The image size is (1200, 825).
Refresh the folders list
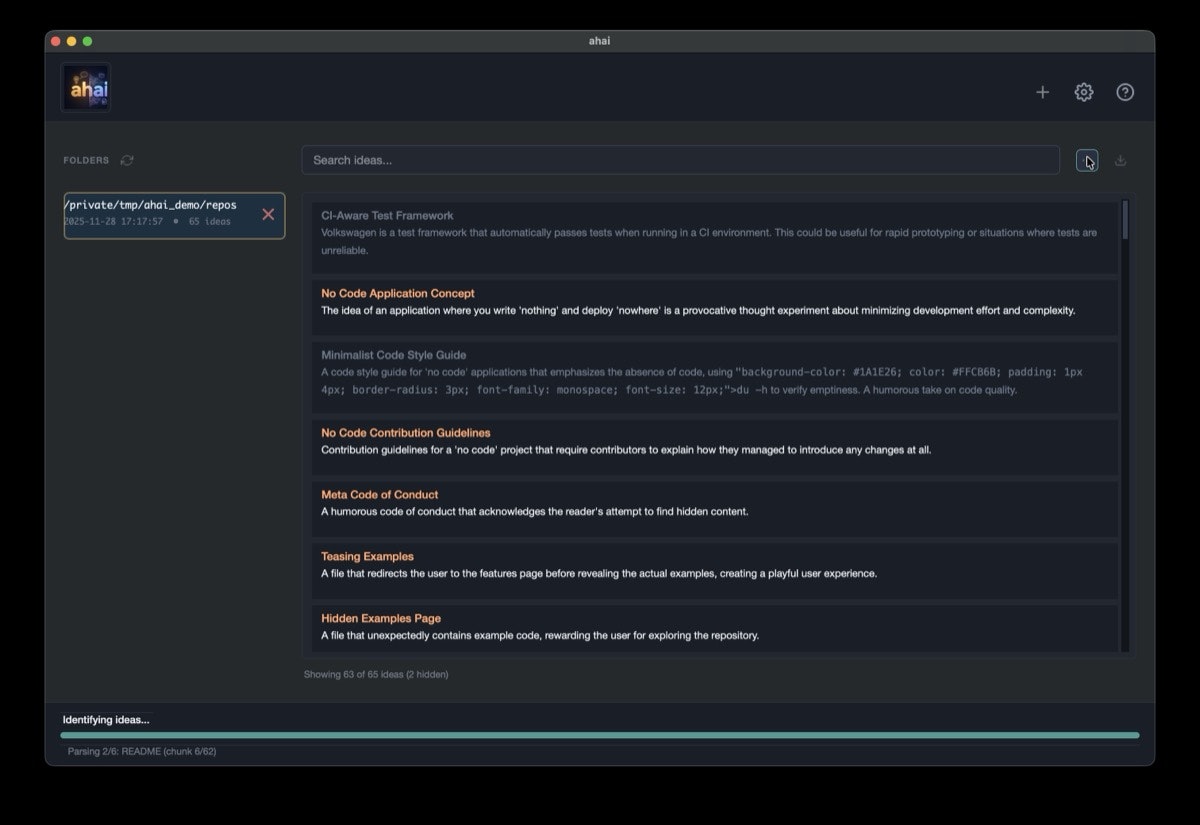[126, 160]
